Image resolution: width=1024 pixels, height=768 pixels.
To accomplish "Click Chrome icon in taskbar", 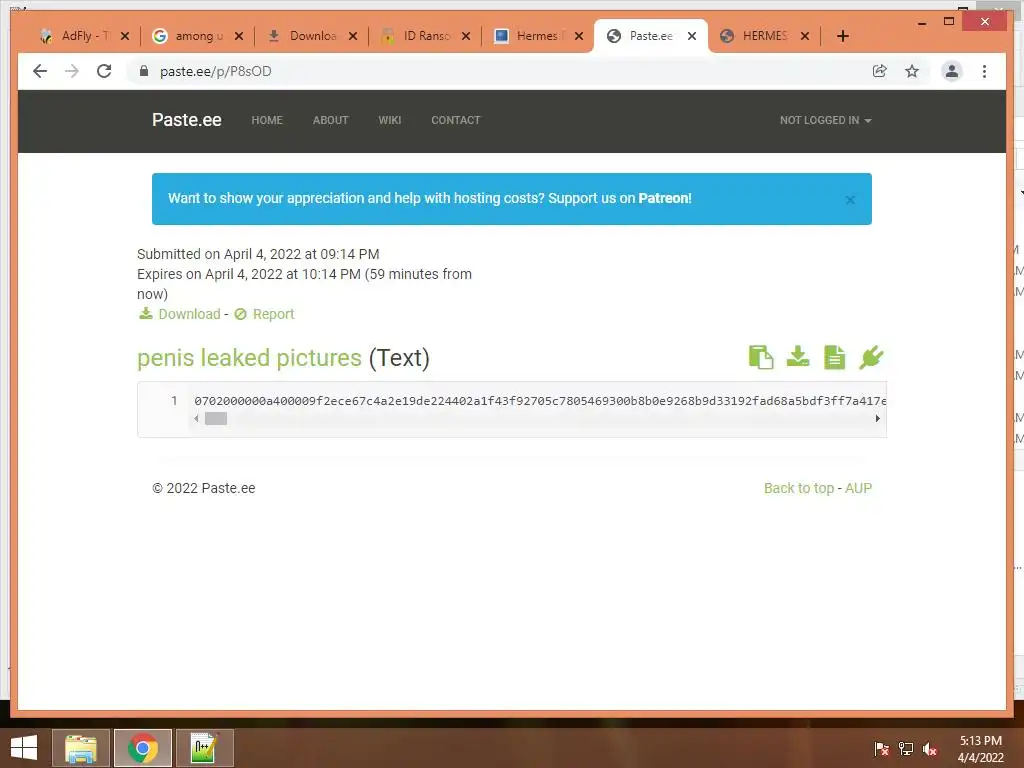I will [x=142, y=748].
